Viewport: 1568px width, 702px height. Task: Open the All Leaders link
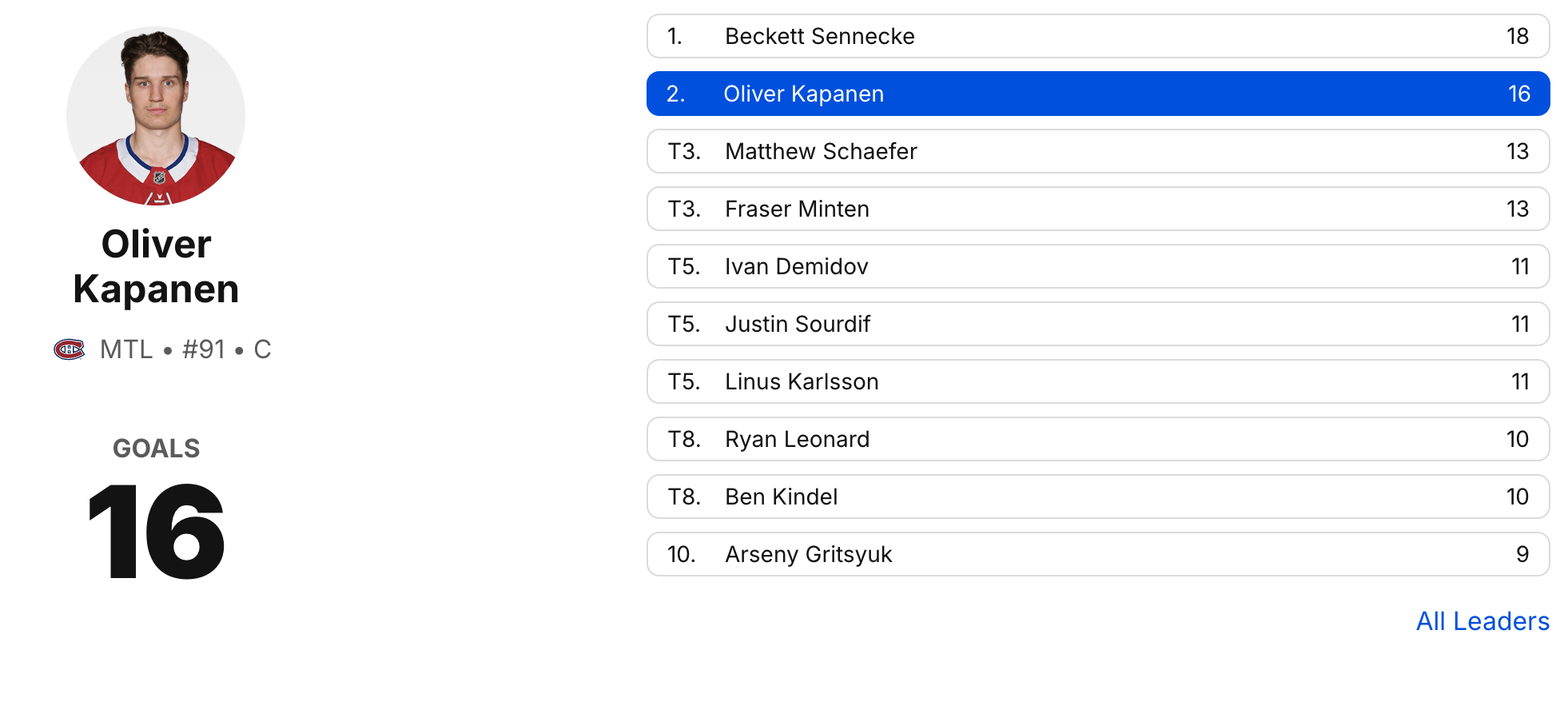(1482, 621)
